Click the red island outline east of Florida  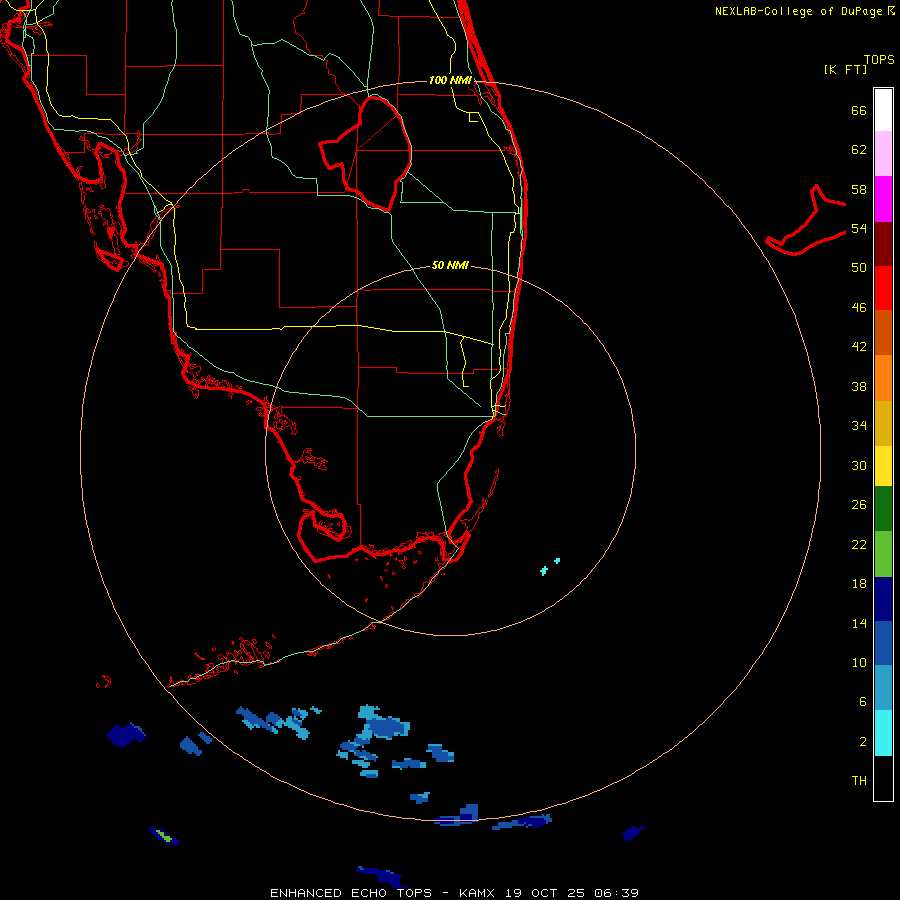[x=806, y=221]
